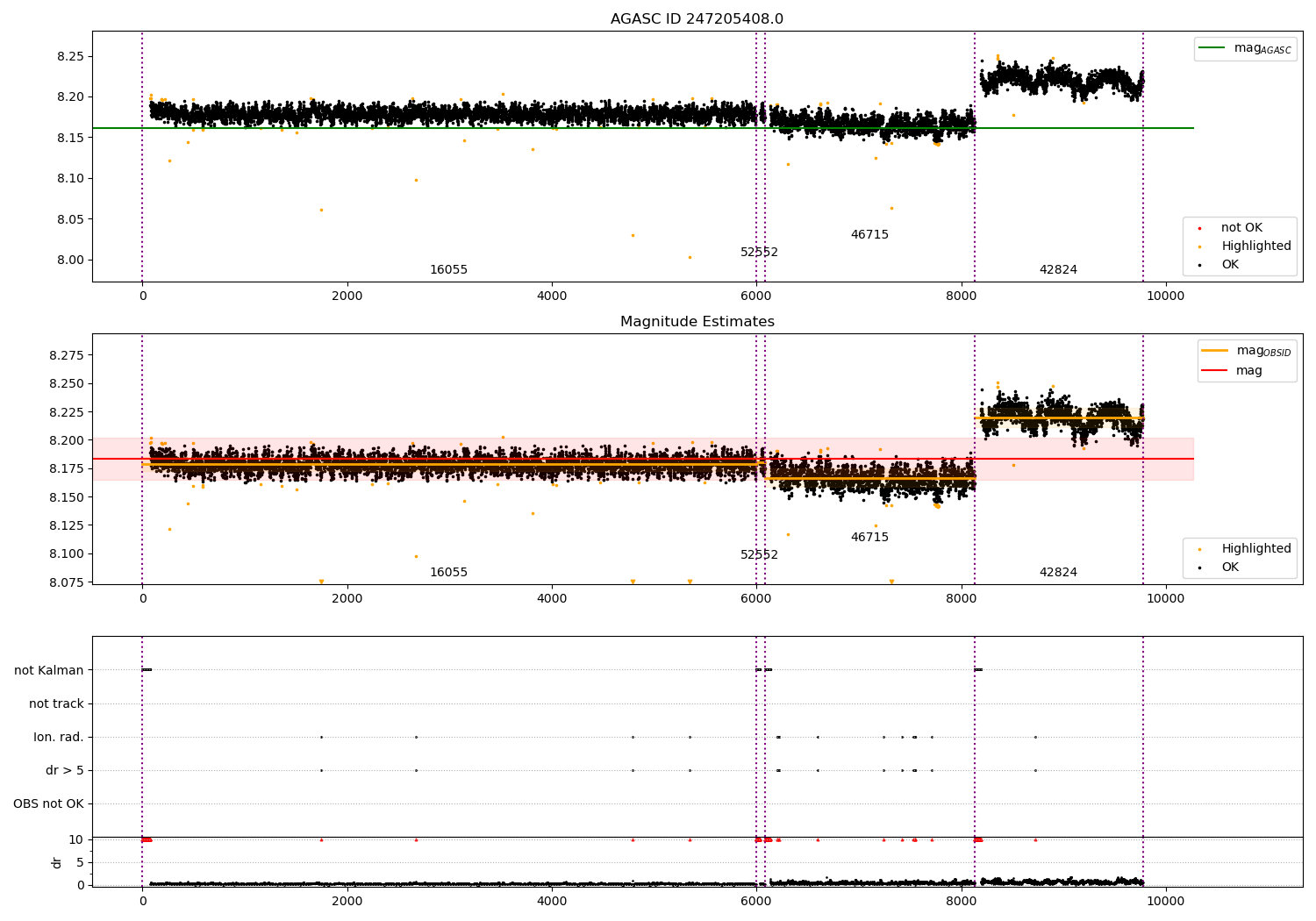
Task: Click the 'not track' axis label
Action: [x=56, y=703]
